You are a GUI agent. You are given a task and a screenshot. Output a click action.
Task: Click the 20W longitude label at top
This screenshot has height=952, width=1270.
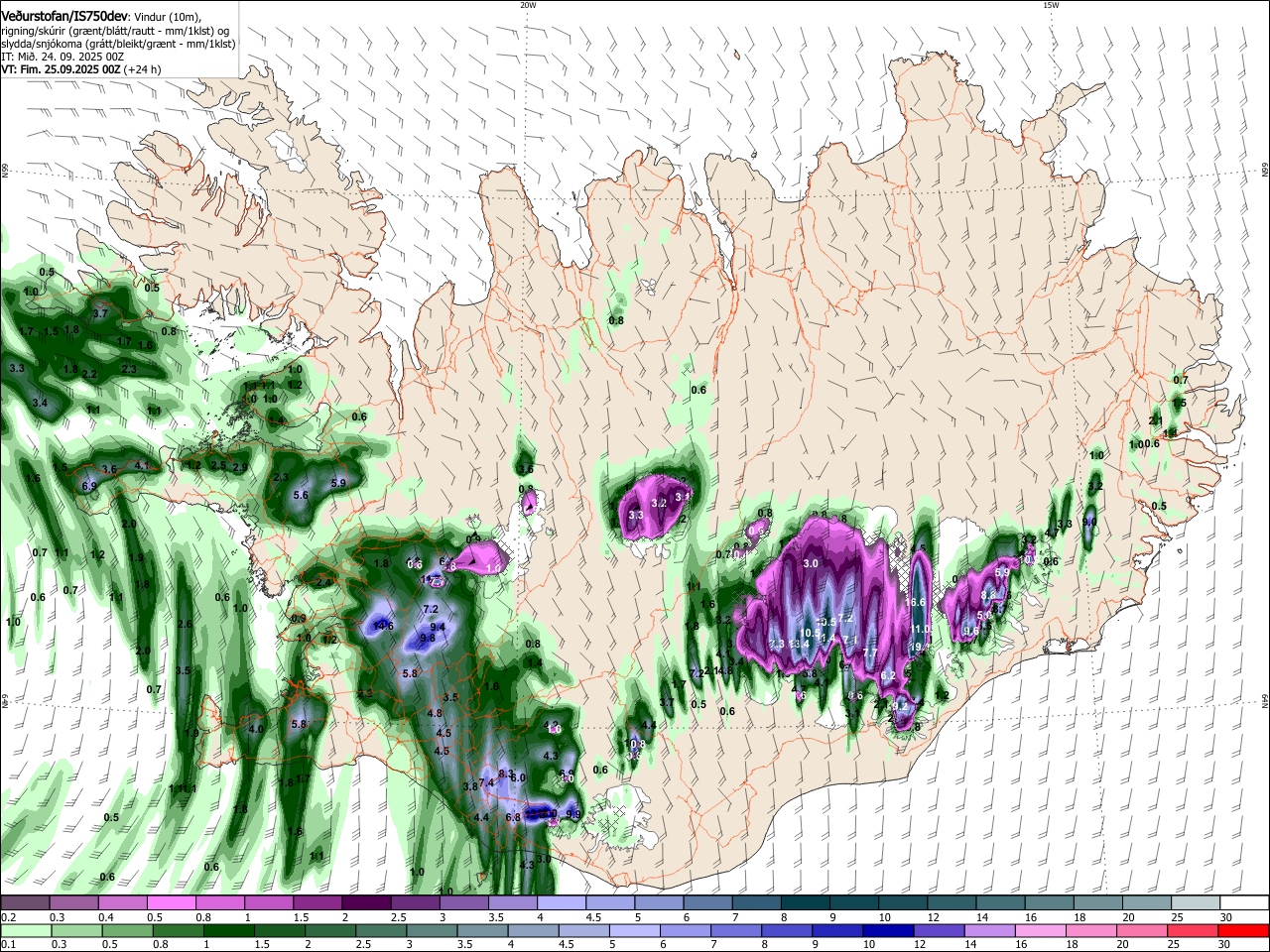click(528, 5)
